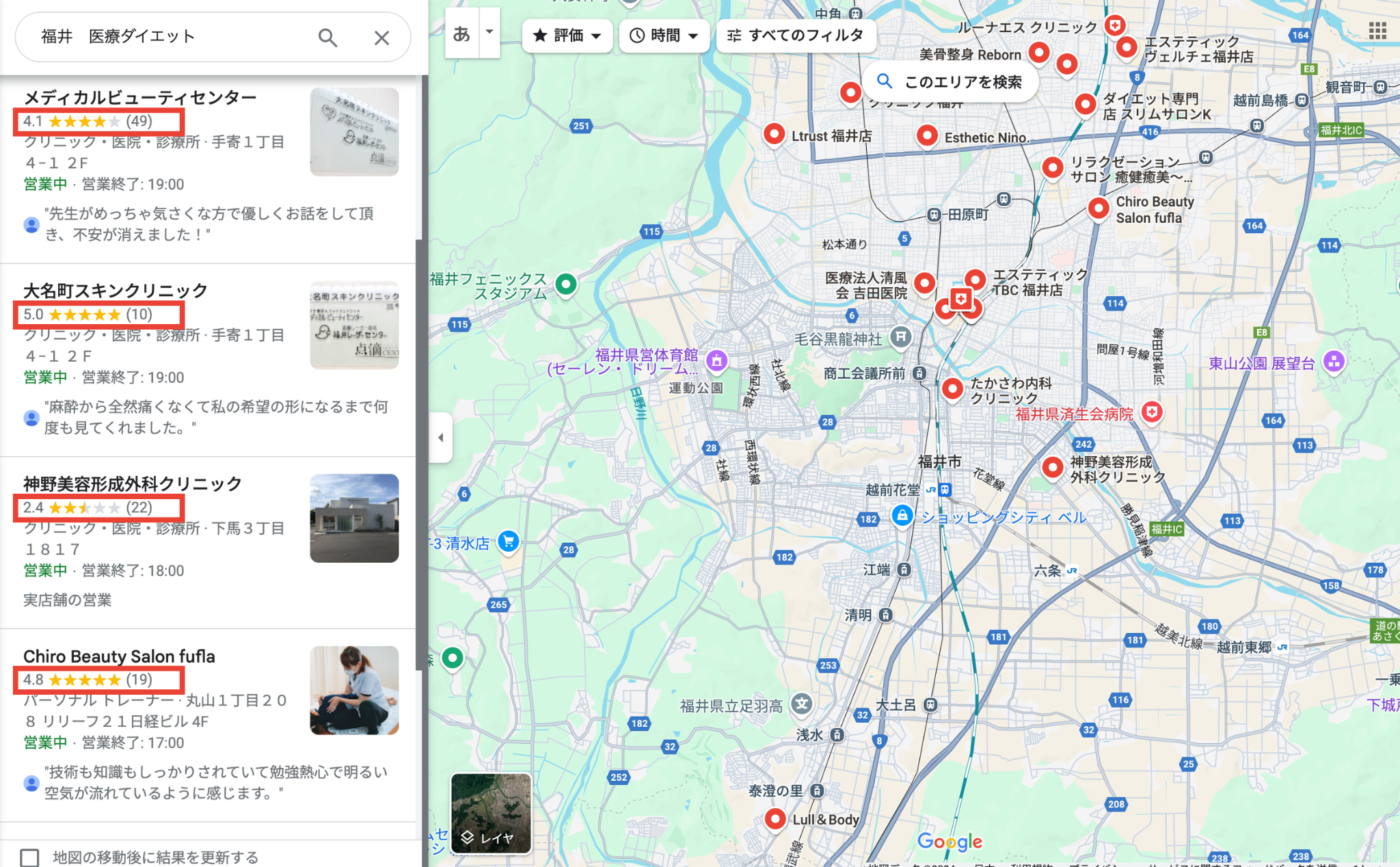Open the 時間 hours filter dropdown

point(664,36)
